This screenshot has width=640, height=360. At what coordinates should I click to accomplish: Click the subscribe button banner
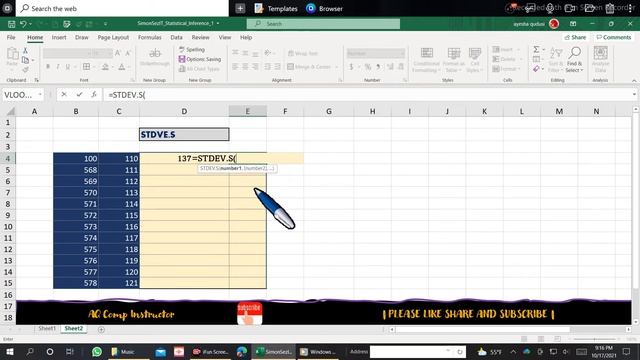point(249,313)
